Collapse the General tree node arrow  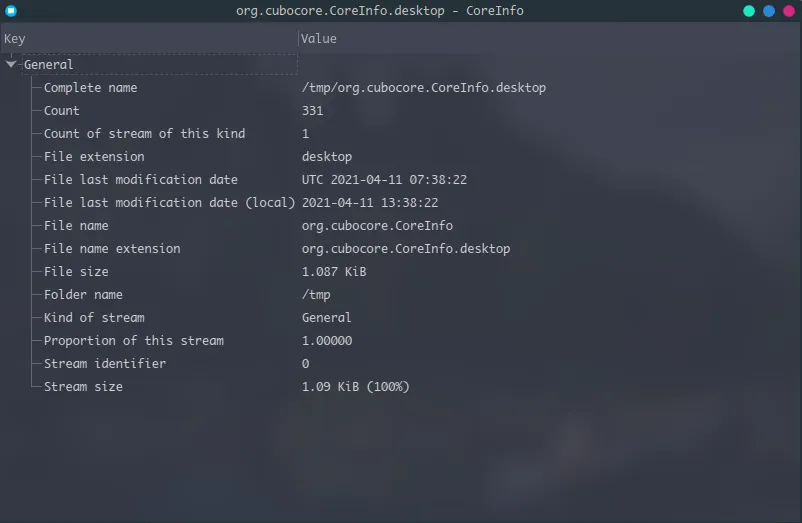tap(11, 64)
